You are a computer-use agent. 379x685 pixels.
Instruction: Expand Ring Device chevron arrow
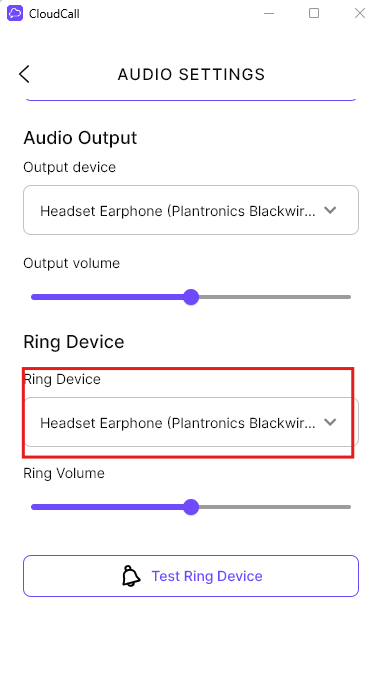tap(330, 422)
